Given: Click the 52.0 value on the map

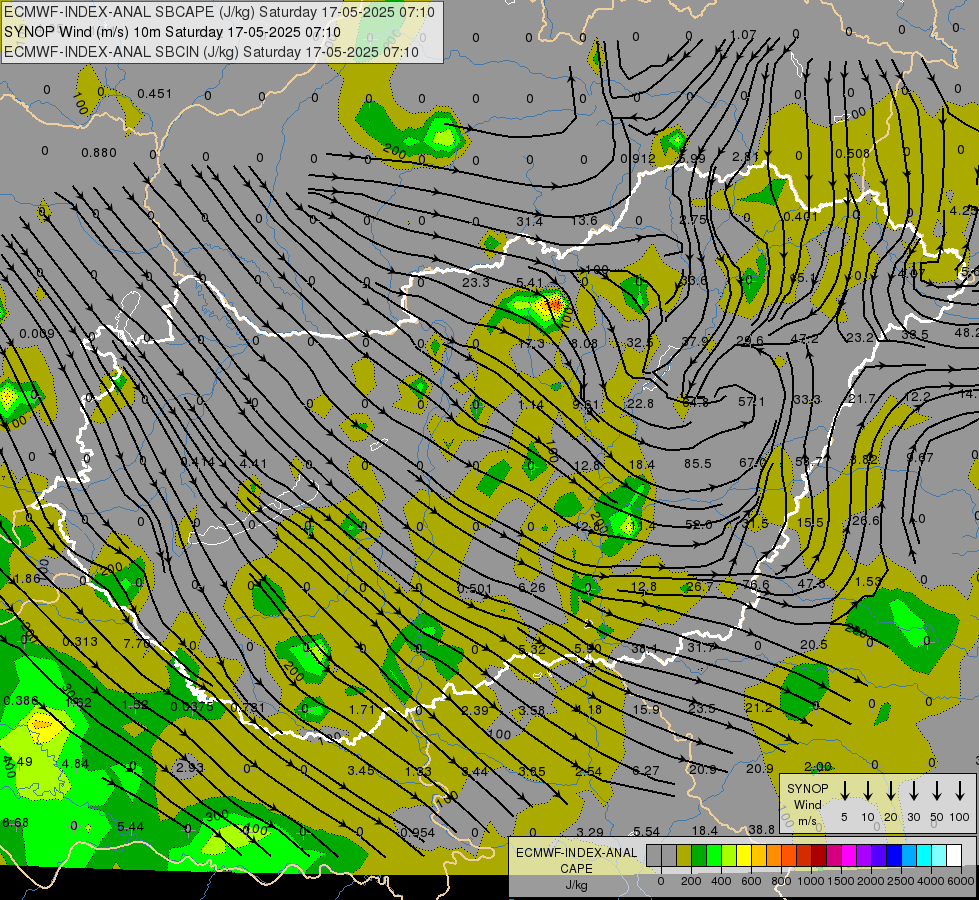Looking at the screenshot, I should point(698,525).
